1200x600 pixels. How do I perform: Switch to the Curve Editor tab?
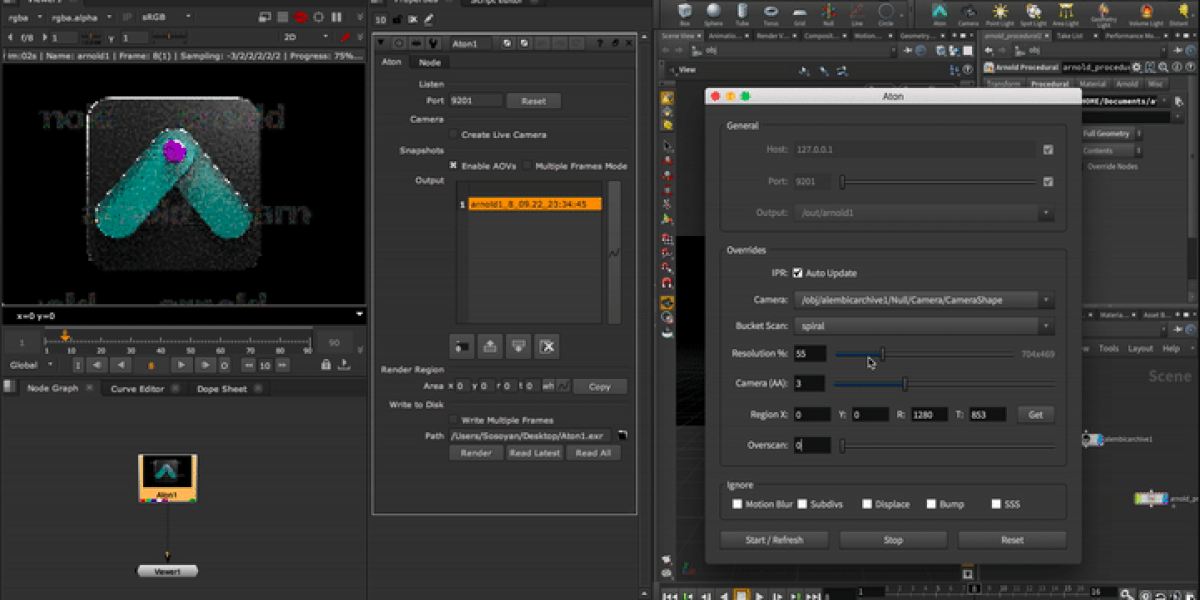pyautogui.click(x=137, y=389)
